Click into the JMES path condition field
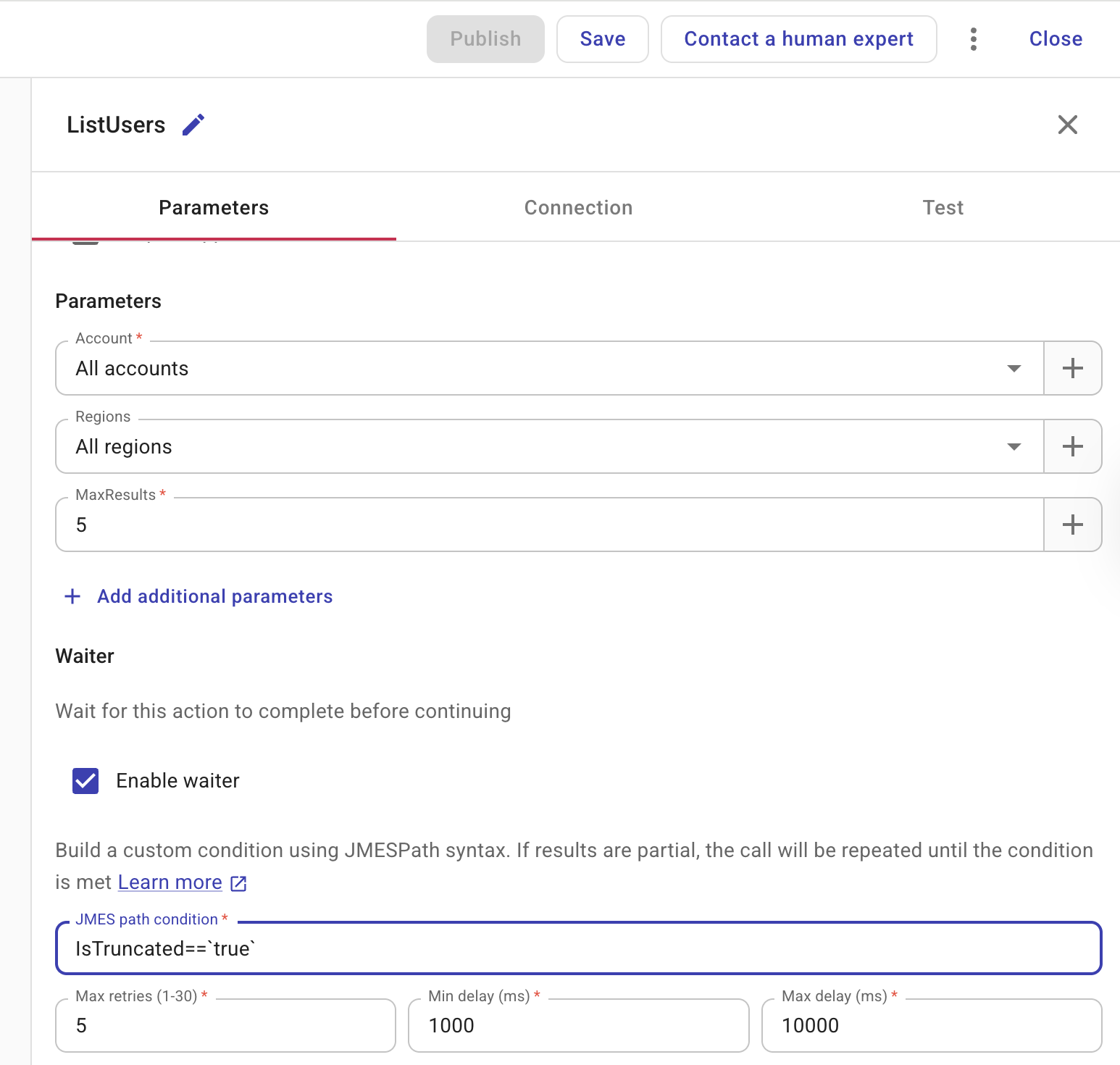Image resolution: width=1120 pixels, height=1065 pixels. [x=578, y=949]
